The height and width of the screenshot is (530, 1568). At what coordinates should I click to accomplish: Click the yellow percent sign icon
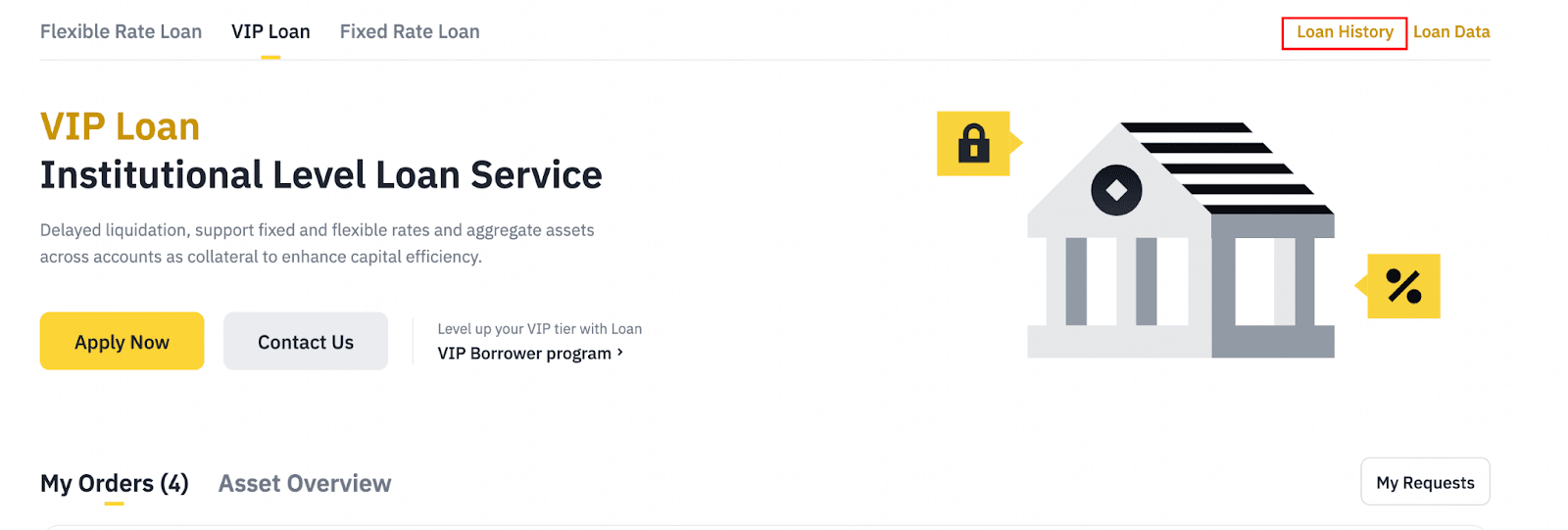click(x=1403, y=286)
